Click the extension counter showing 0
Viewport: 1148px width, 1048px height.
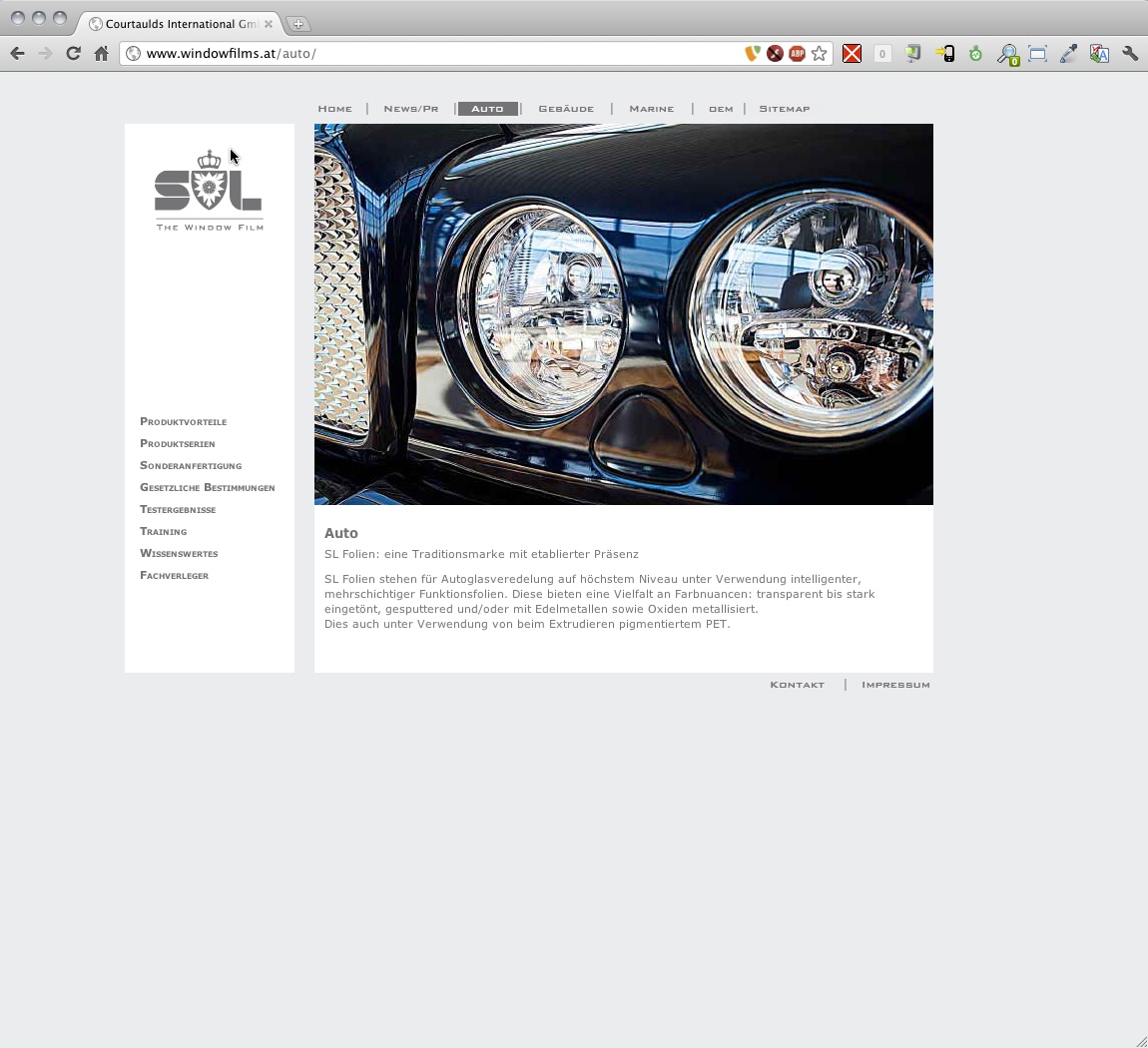(882, 54)
